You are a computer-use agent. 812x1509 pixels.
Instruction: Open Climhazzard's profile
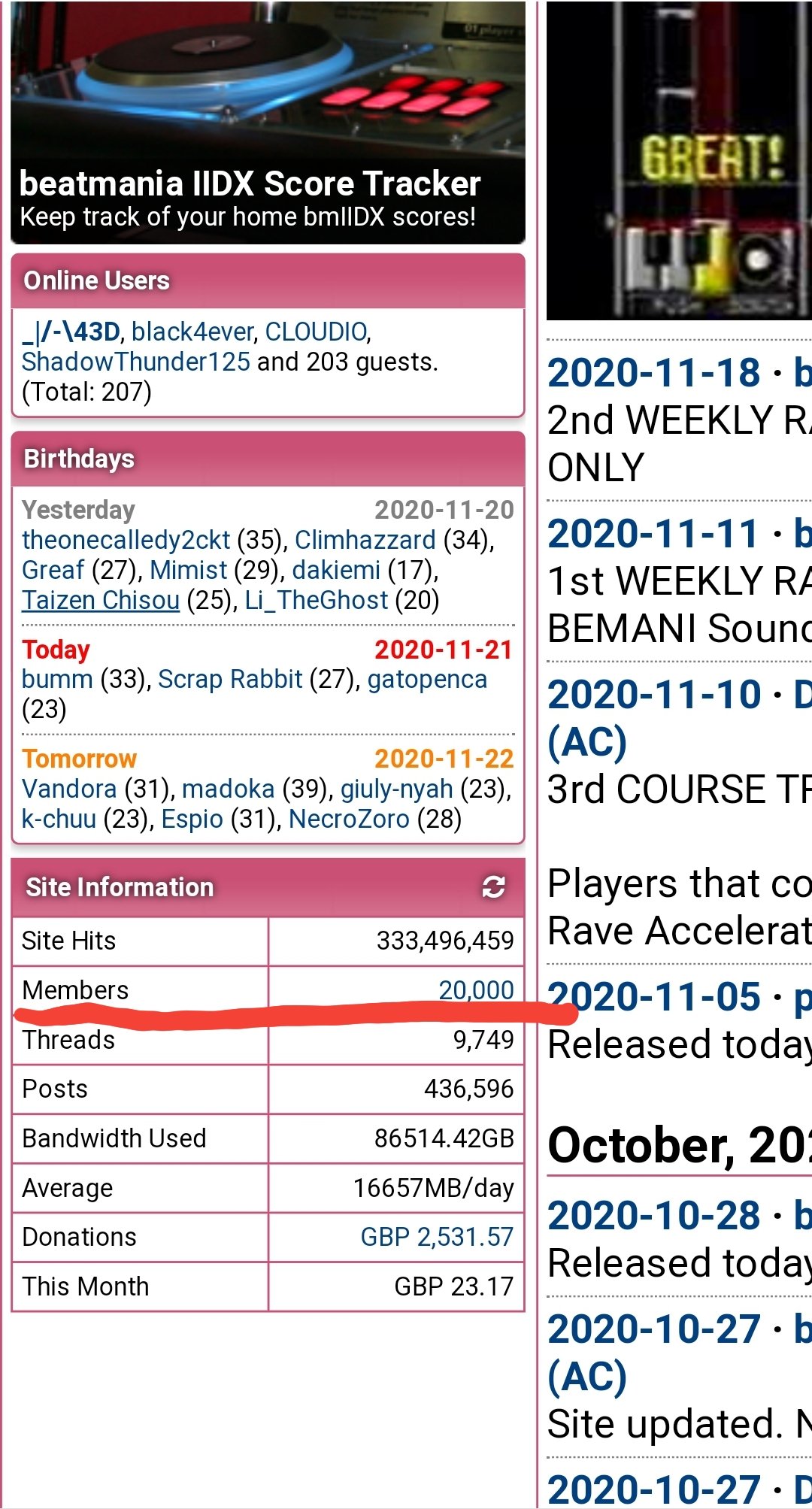[x=365, y=540]
